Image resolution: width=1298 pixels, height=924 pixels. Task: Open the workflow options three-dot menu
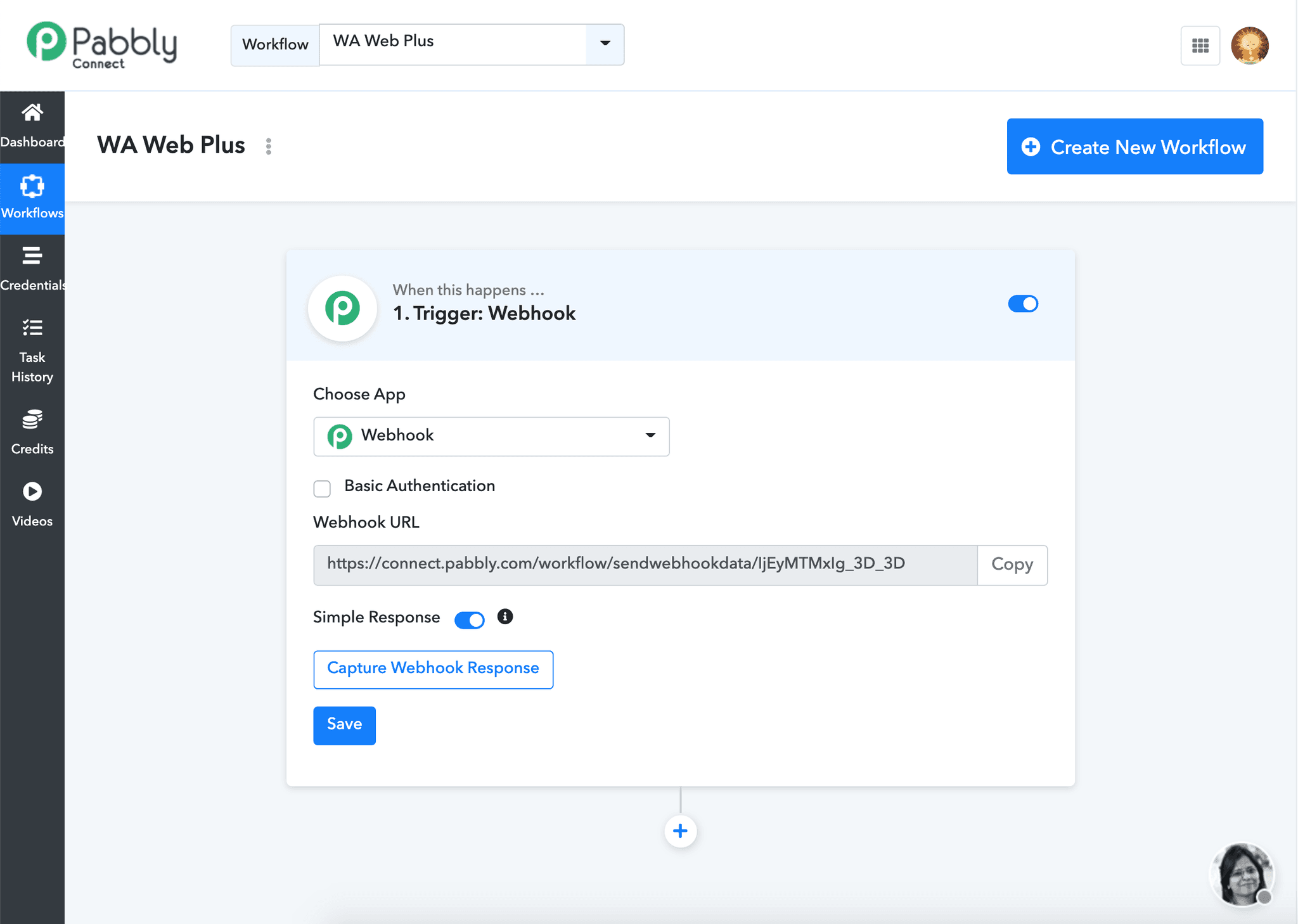click(269, 146)
